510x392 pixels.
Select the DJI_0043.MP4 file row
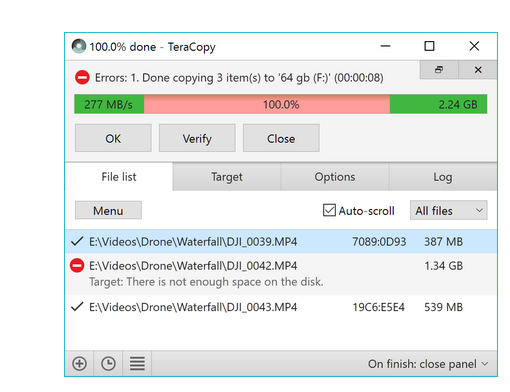point(281,307)
